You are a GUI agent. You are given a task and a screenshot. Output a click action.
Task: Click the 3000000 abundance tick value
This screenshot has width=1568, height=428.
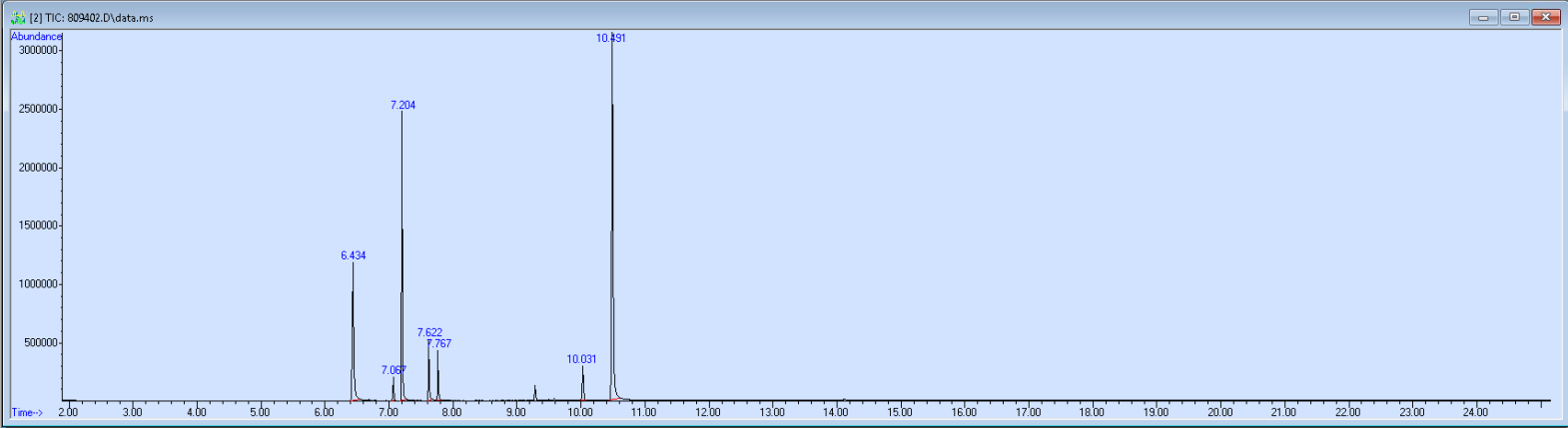tap(38, 50)
